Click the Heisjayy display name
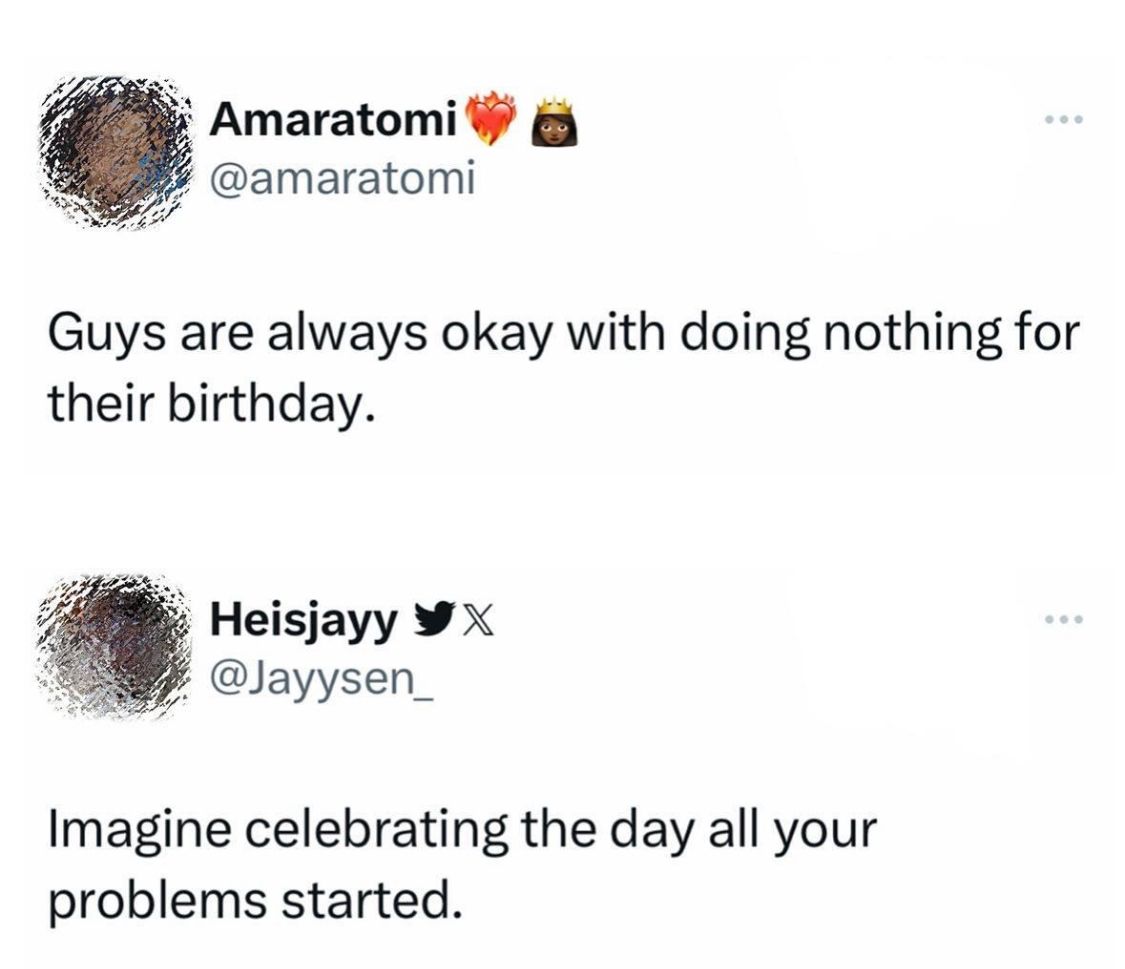This screenshot has height=969, width=1125. click(301, 621)
